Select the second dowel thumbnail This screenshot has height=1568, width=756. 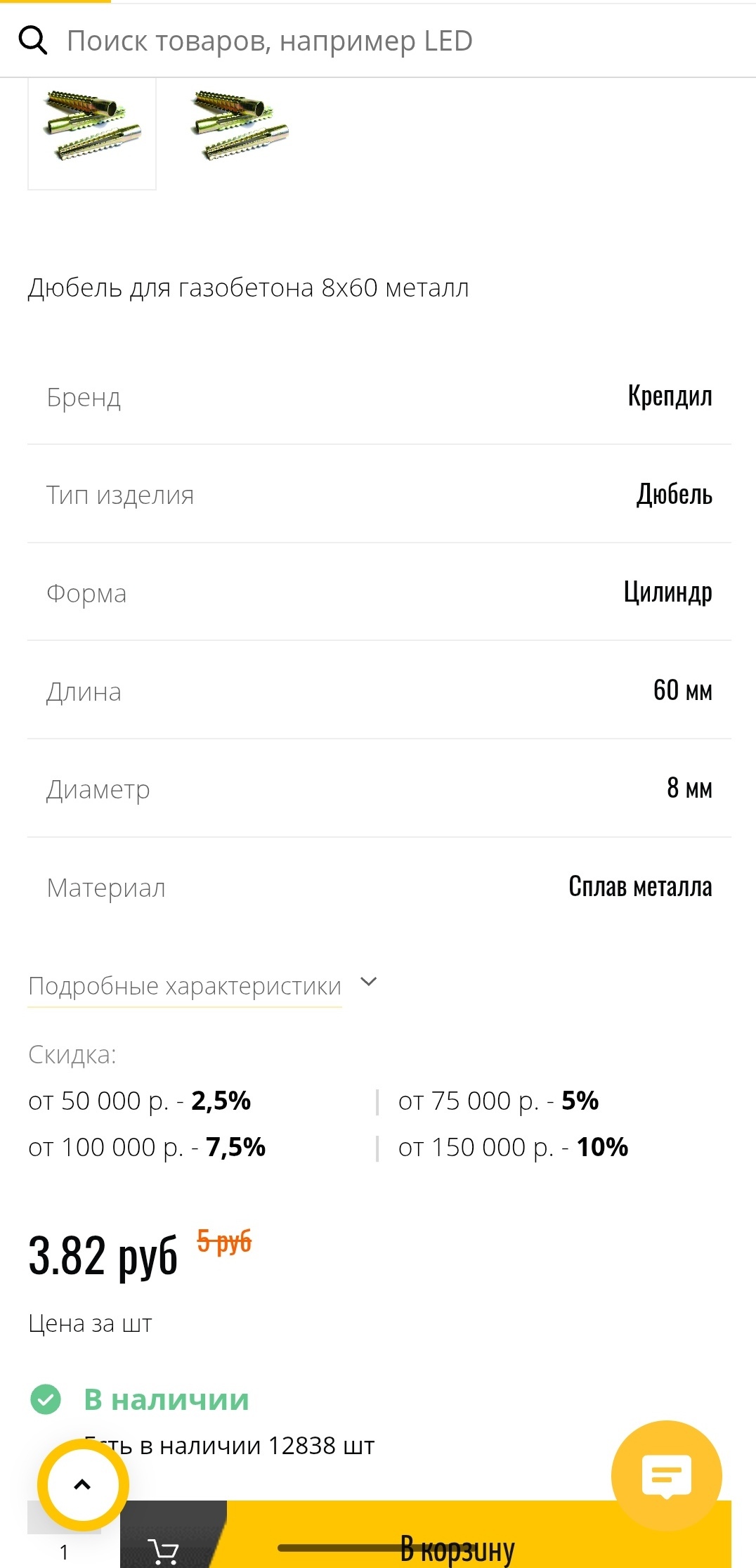click(240, 127)
